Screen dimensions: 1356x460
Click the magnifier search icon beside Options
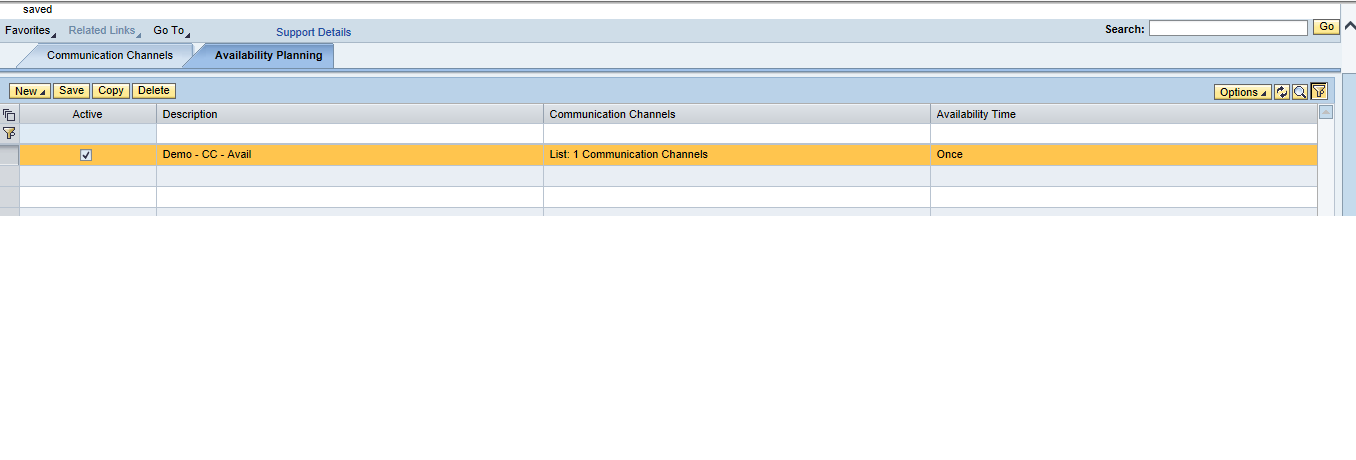1300,92
